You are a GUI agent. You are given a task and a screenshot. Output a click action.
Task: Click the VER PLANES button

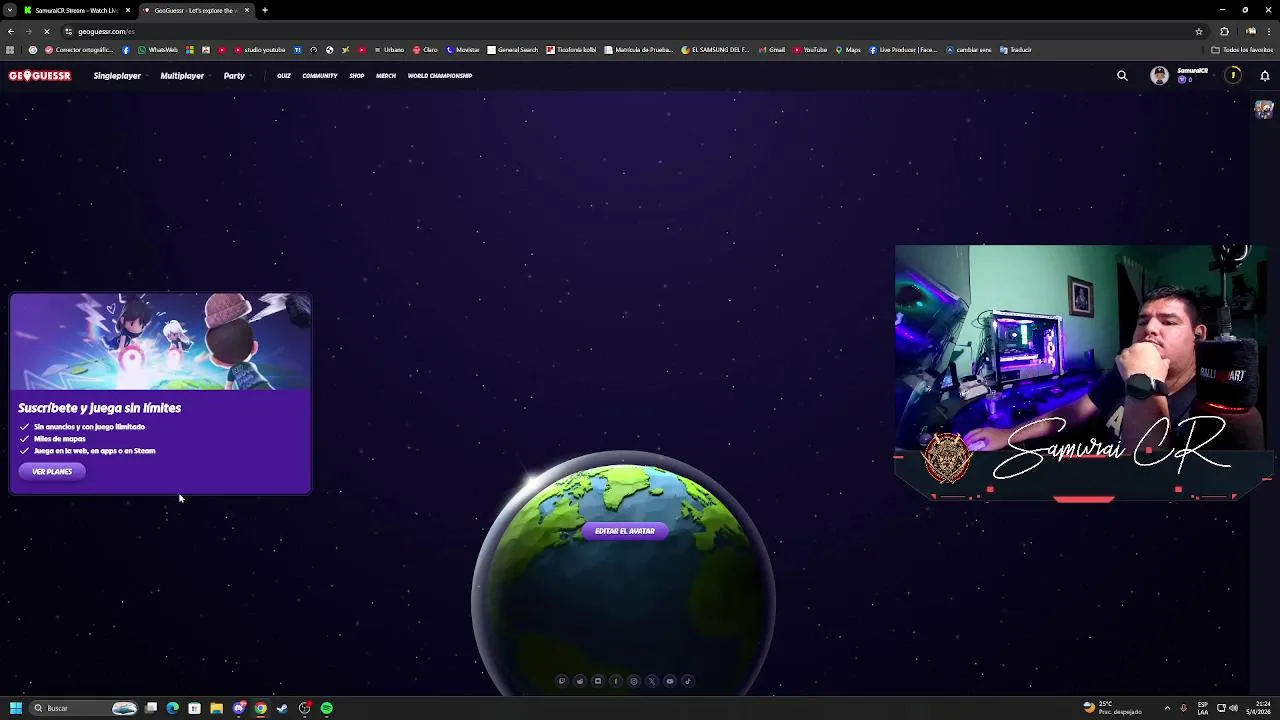[x=52, y=471]
